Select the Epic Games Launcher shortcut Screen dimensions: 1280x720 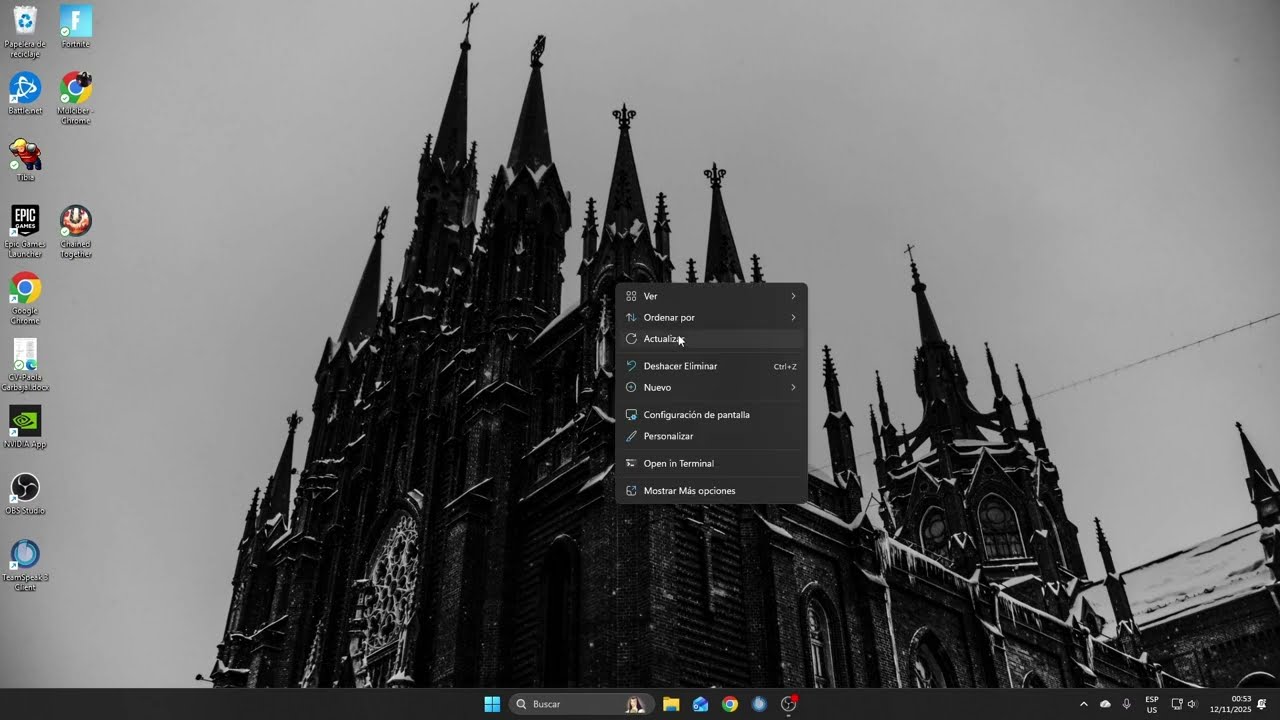coord(25,231)
